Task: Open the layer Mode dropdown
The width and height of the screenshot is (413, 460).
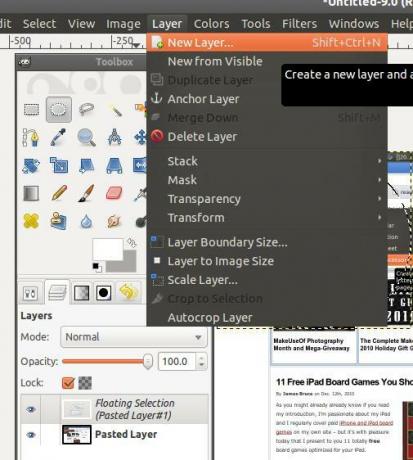Action: [134, 337]
